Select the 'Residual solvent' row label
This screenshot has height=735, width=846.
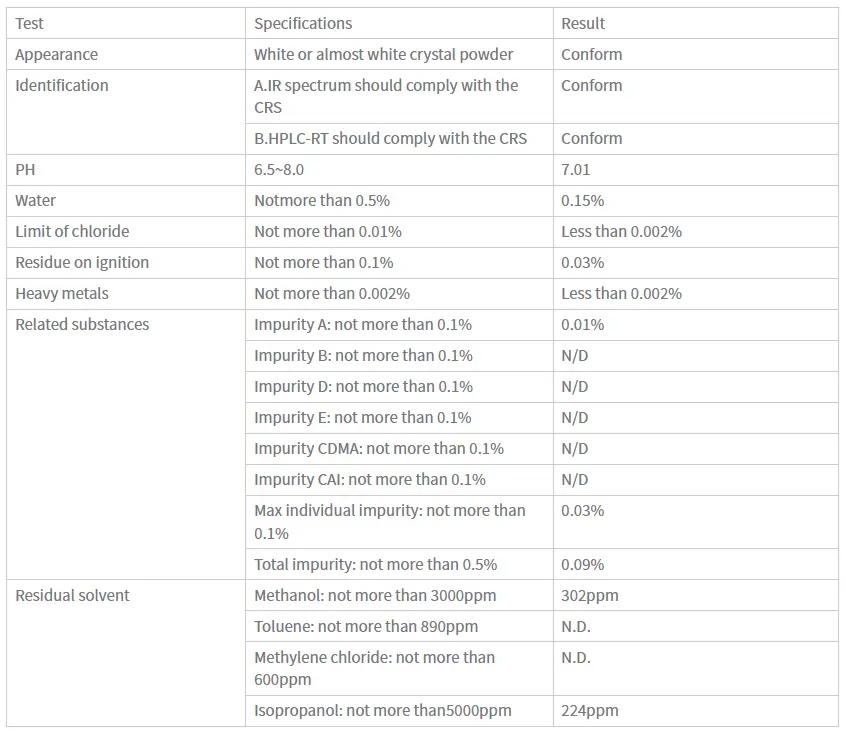click(x=72, y=595)
